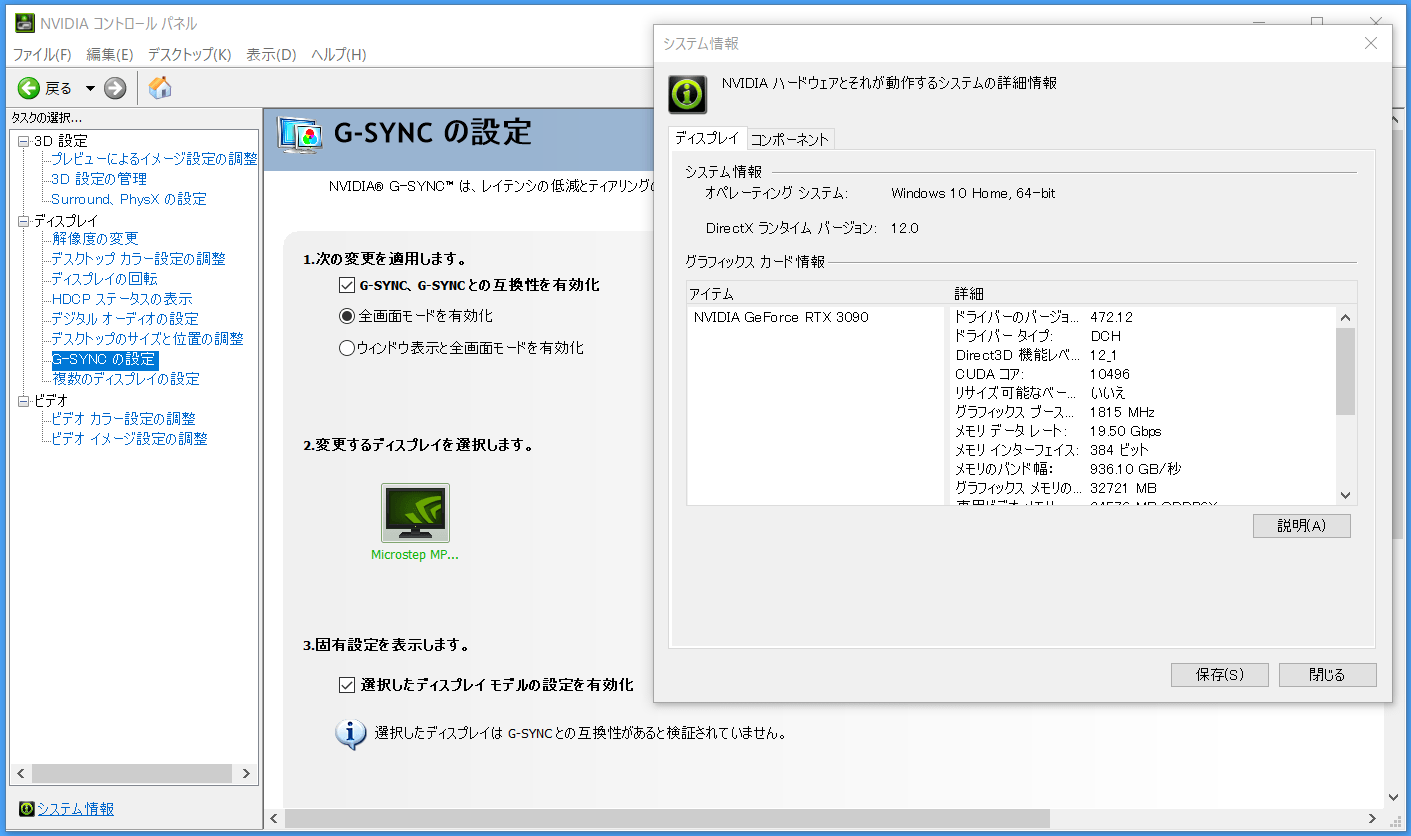Select 全画面モードを有効化 radio button

point(347,316)
